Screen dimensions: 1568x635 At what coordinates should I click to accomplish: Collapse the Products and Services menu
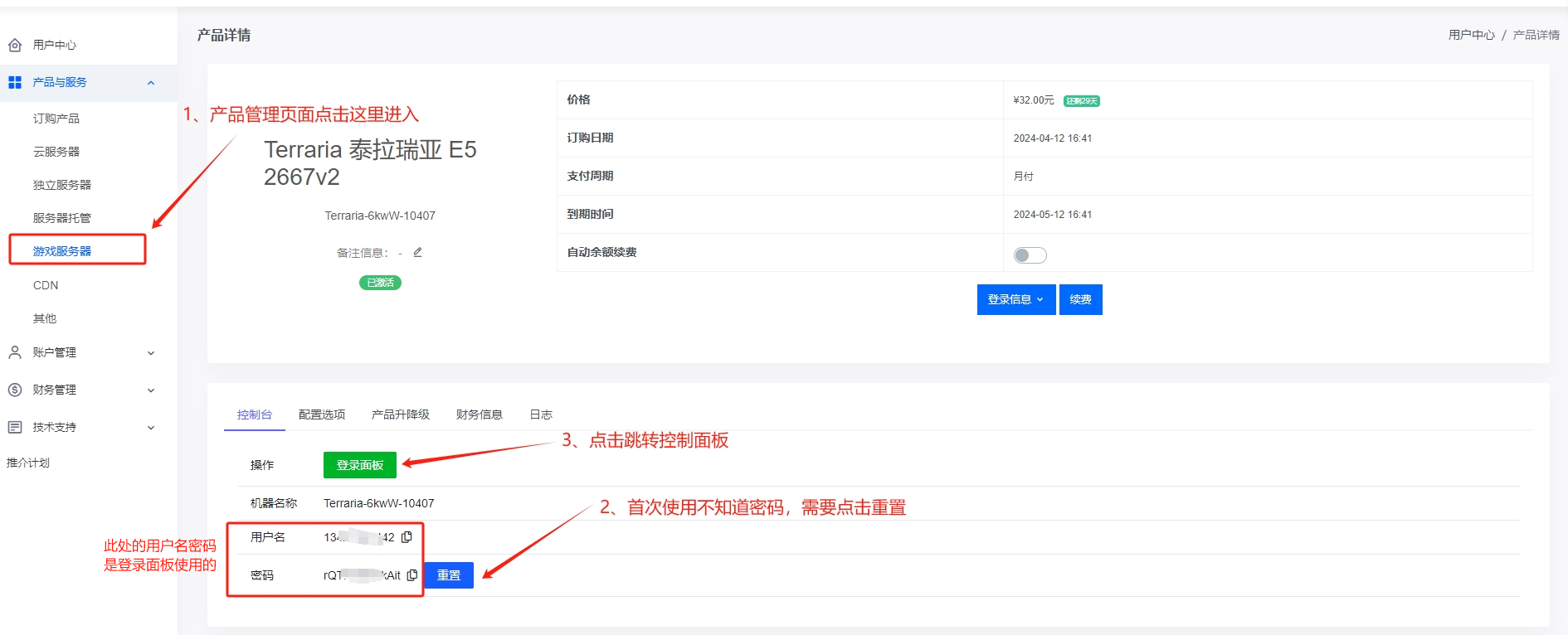[x=151, y=83]
